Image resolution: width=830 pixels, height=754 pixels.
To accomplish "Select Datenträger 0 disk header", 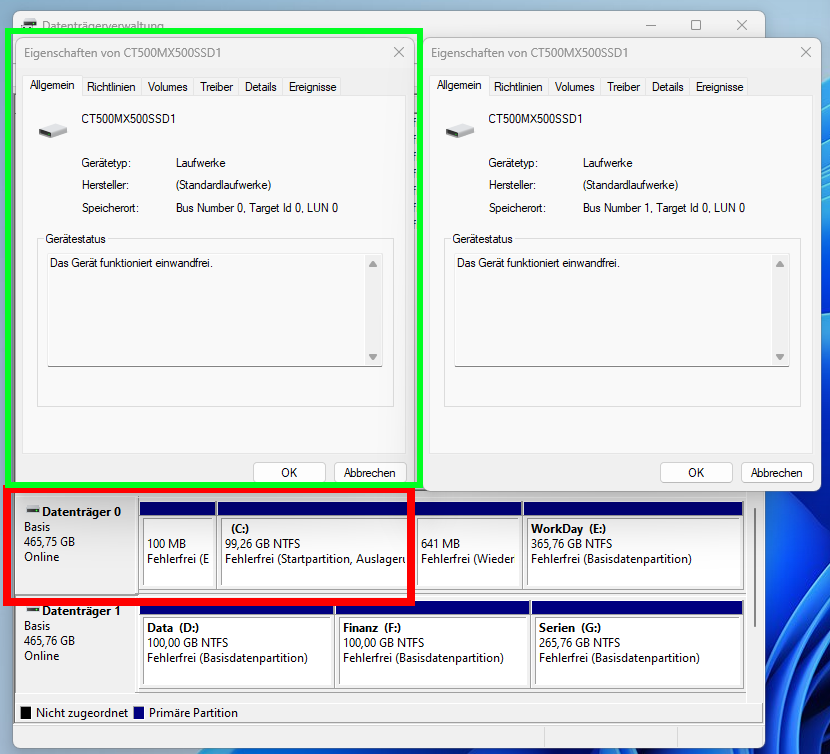I will (76, 544).
